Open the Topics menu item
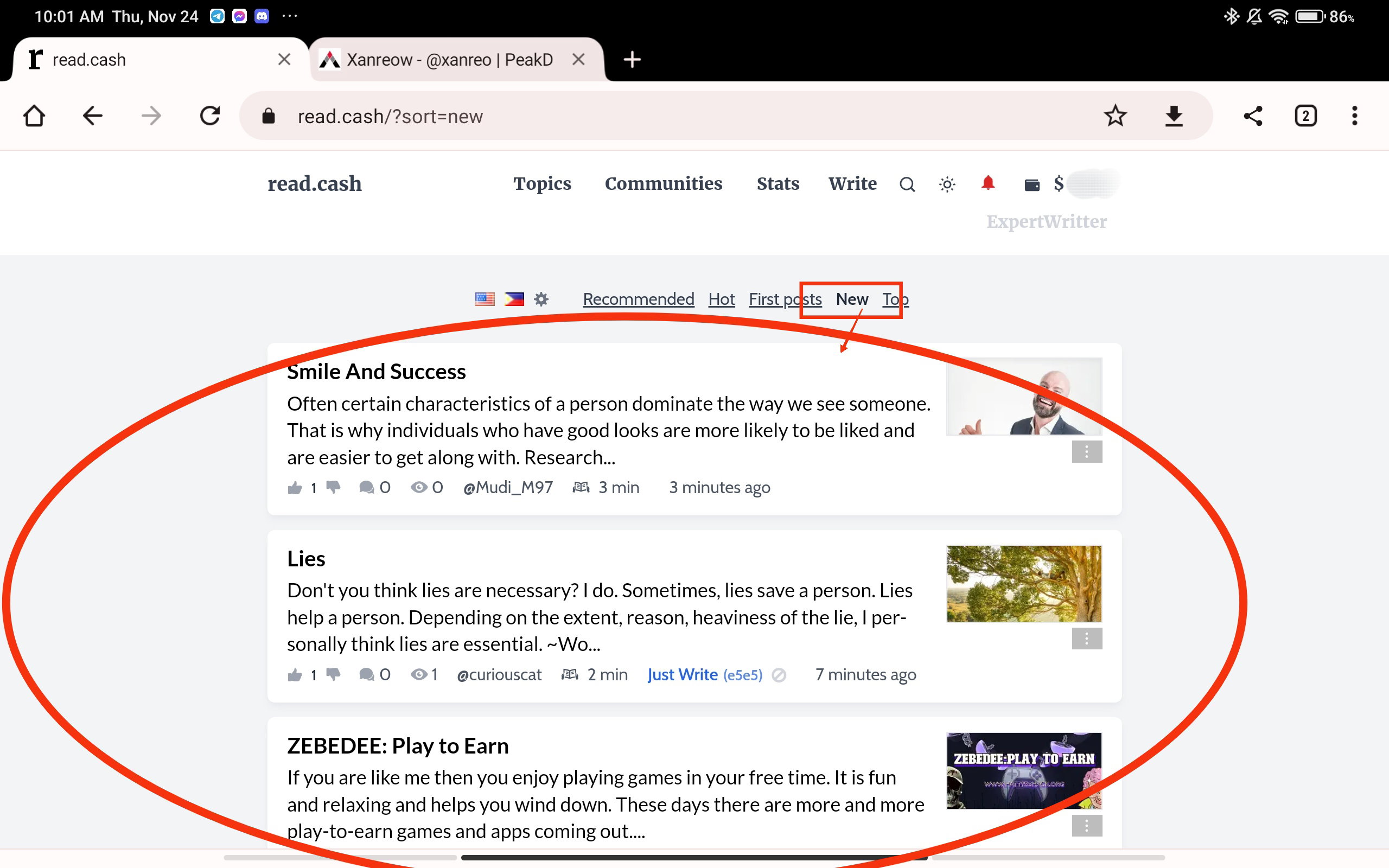 (x=543, y=184)
